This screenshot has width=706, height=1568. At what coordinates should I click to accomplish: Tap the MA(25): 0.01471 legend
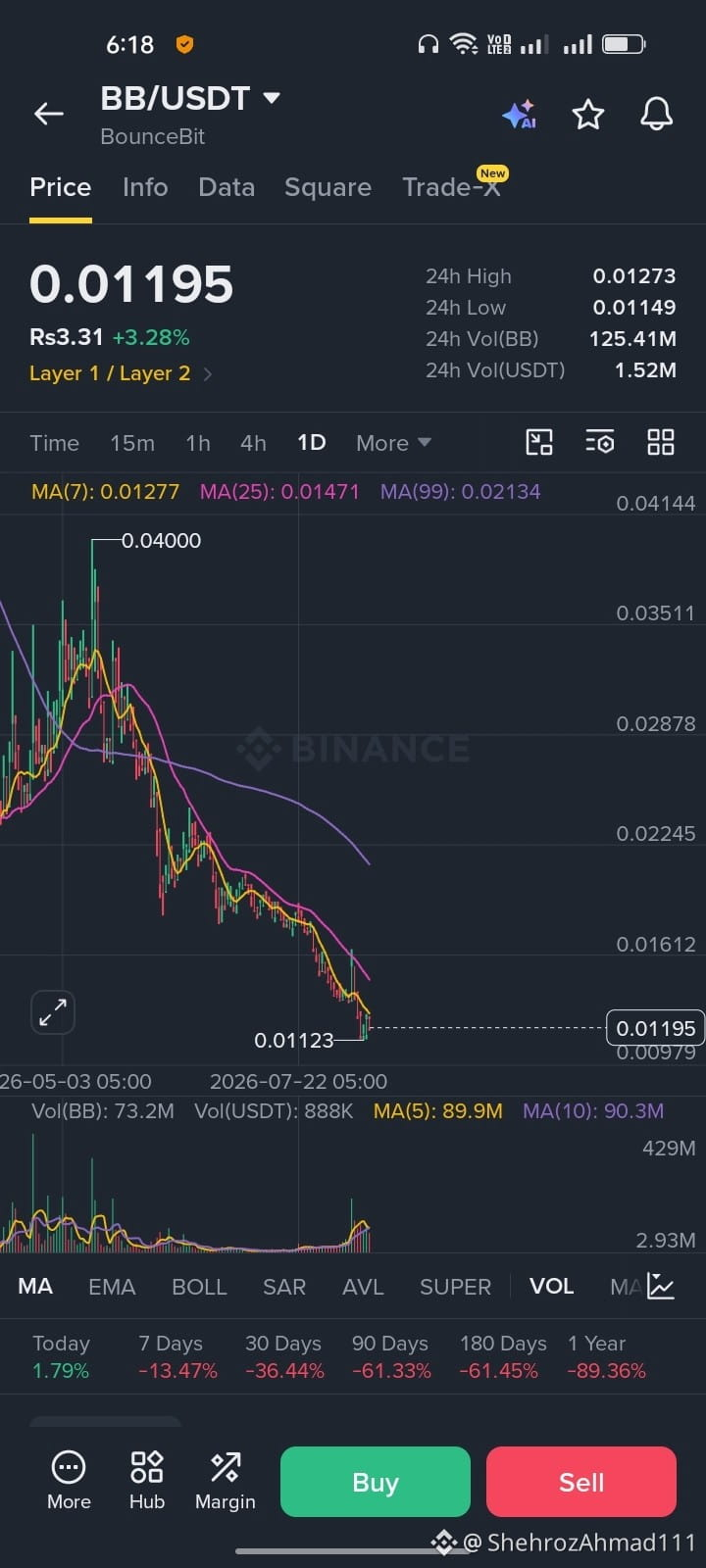pyautogui.click(x=279, y=492)
